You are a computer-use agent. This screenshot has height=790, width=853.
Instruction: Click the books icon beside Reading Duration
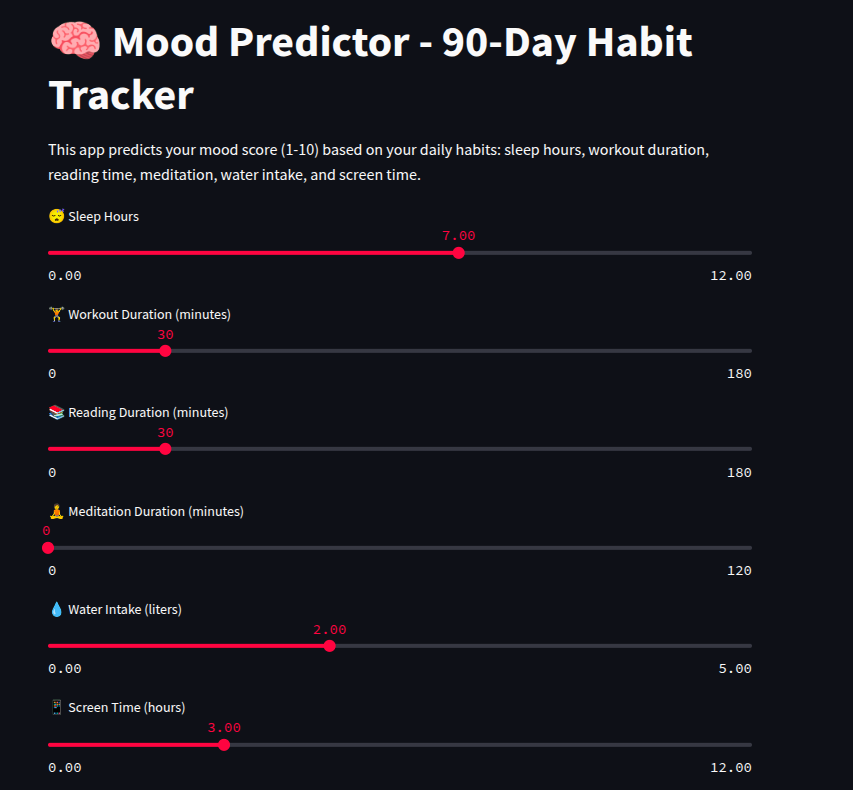tap(56, 412)
